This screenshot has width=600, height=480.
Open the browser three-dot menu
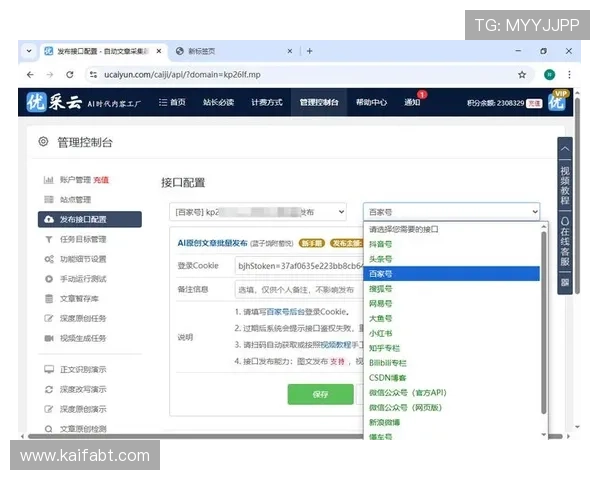coord(569,75)
